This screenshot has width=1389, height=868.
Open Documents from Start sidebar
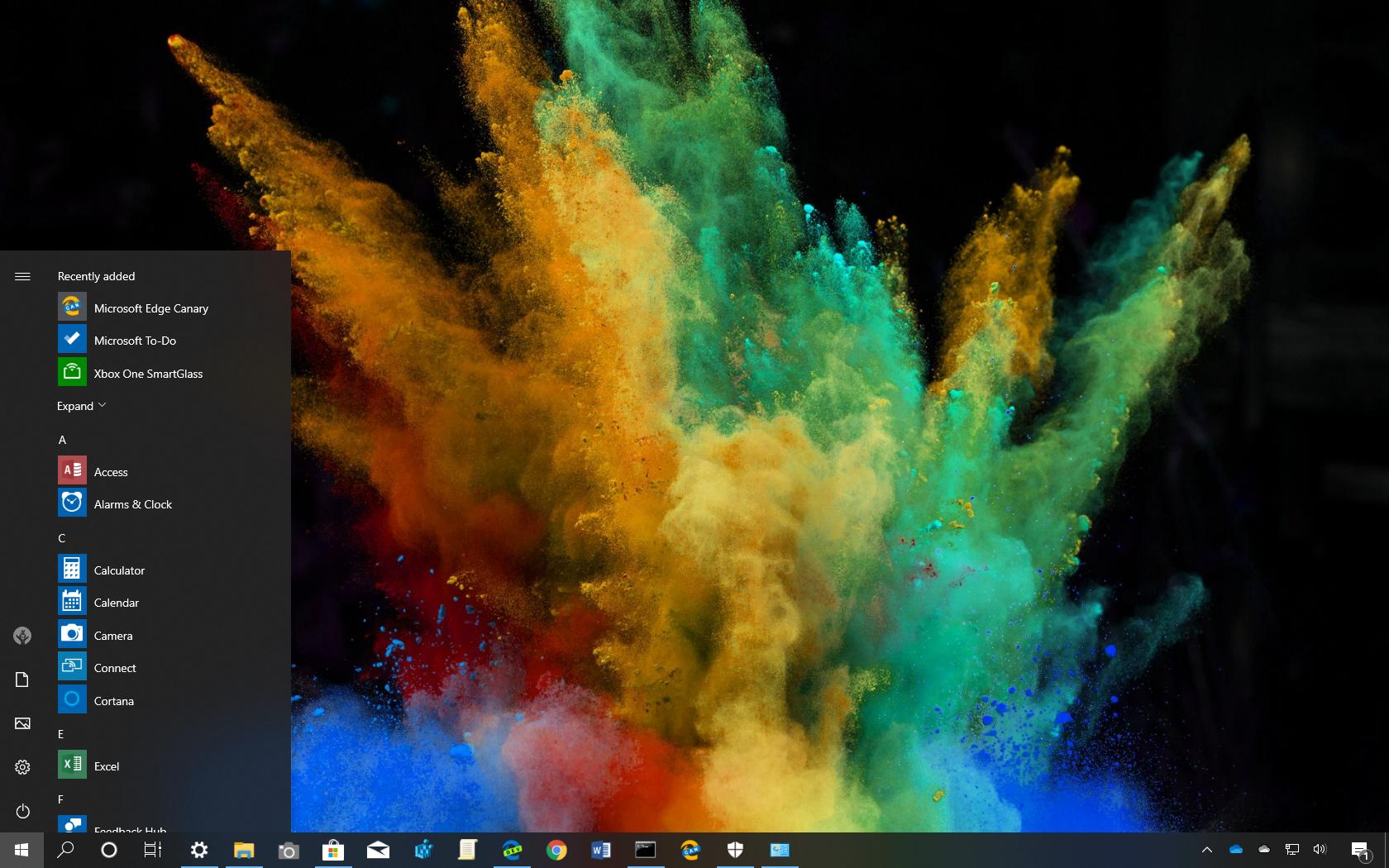(x=22, y=680)
